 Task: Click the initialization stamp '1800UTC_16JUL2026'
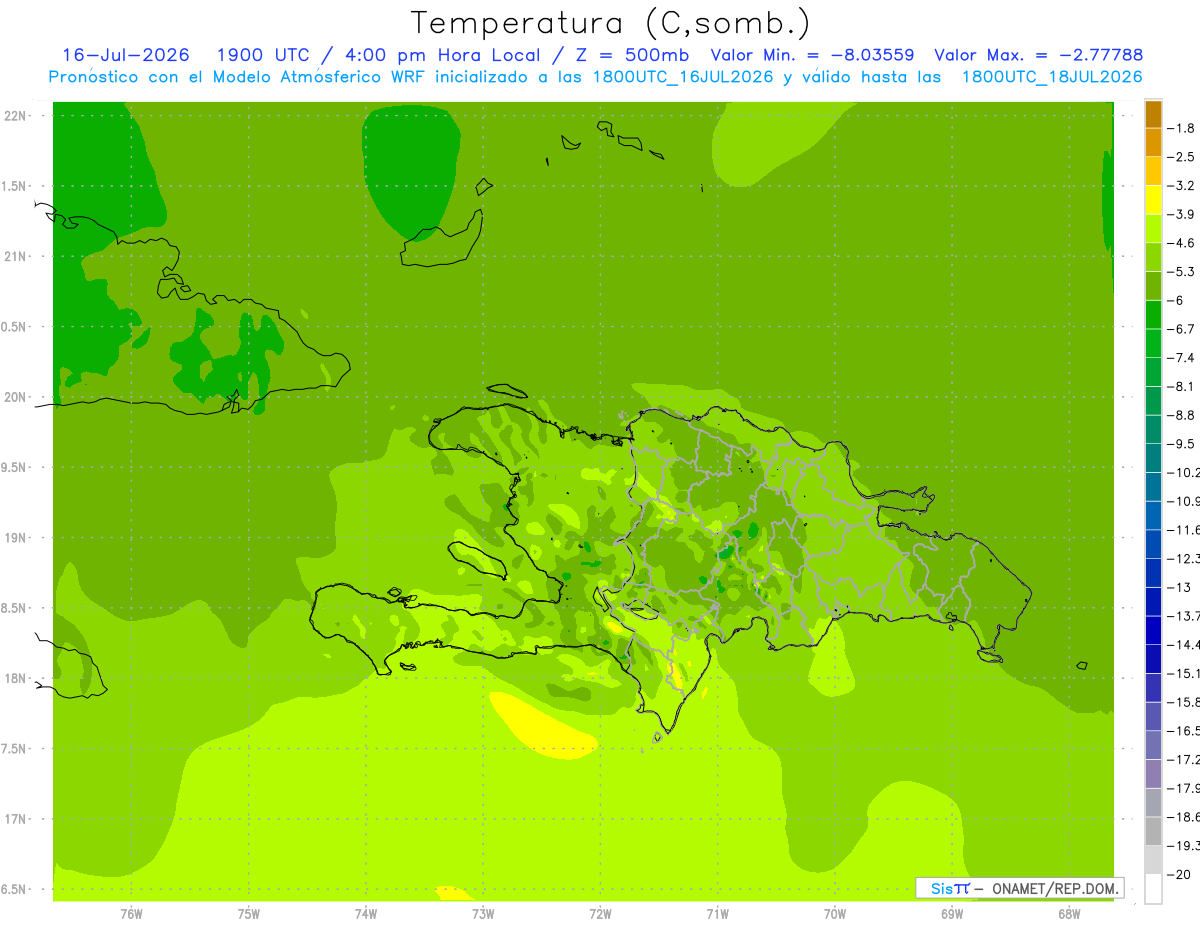pyautogui.click(x=684, y=77)
